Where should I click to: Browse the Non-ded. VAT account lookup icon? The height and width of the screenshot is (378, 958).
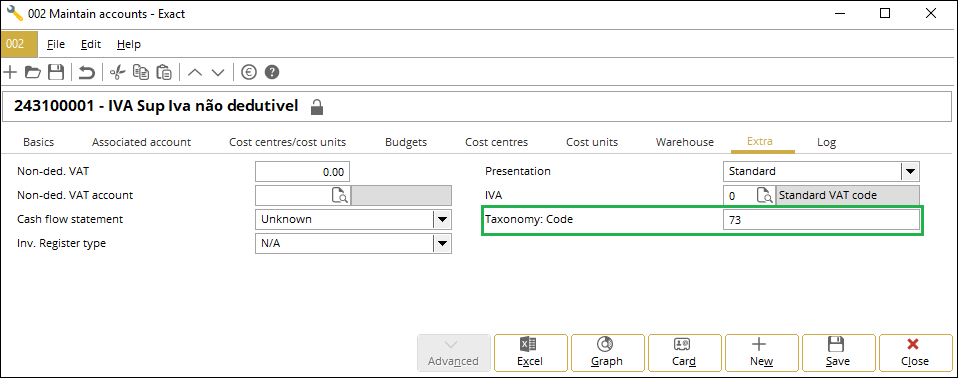pyautogui.click(x=340, y=195)
